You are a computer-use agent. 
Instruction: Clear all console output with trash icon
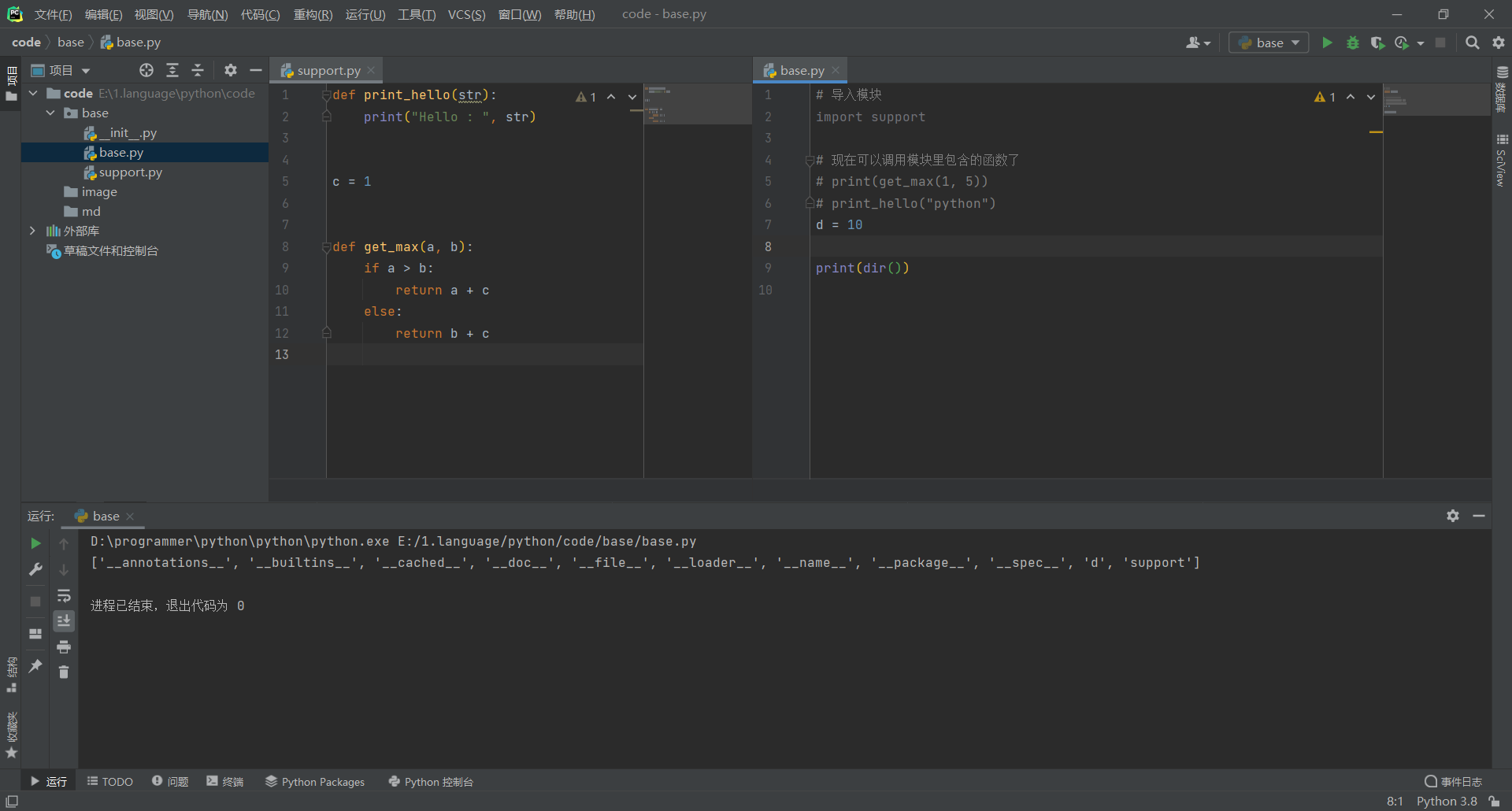(64, 672)
